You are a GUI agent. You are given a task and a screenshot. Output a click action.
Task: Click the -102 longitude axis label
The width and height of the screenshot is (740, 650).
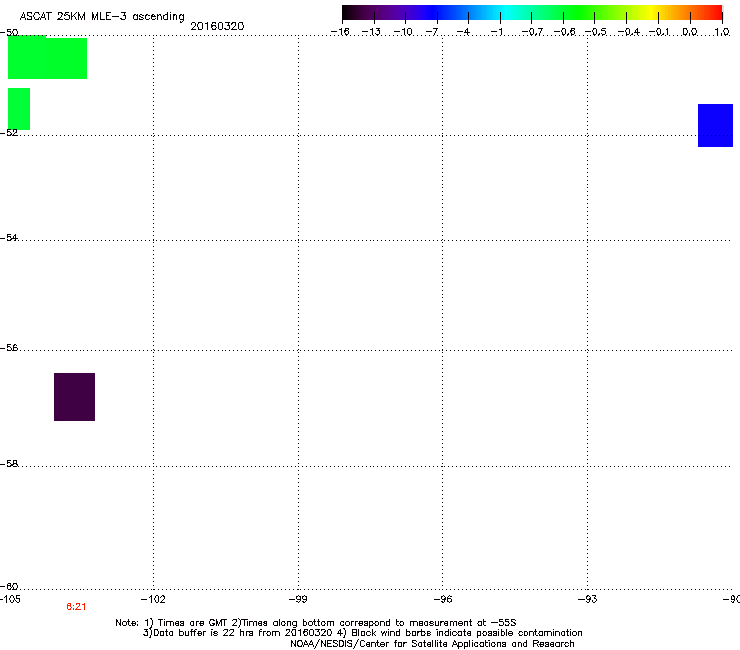coord(153,599)
